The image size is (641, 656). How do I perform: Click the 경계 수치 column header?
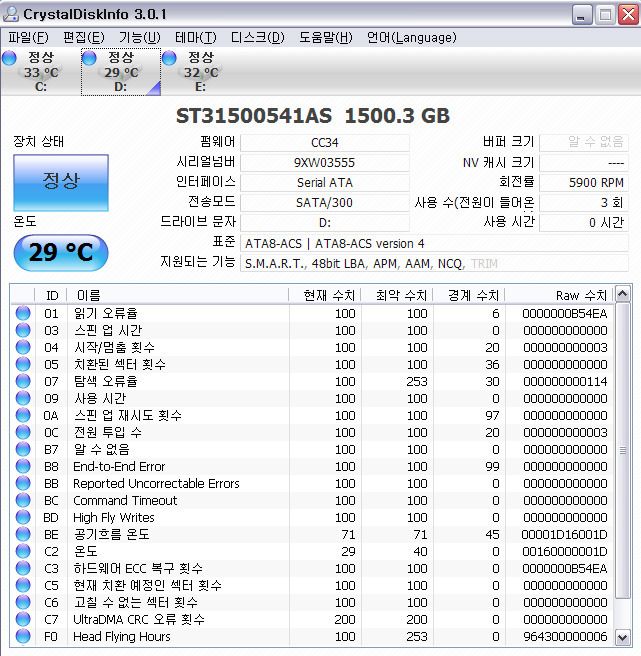tap(469, 296)
